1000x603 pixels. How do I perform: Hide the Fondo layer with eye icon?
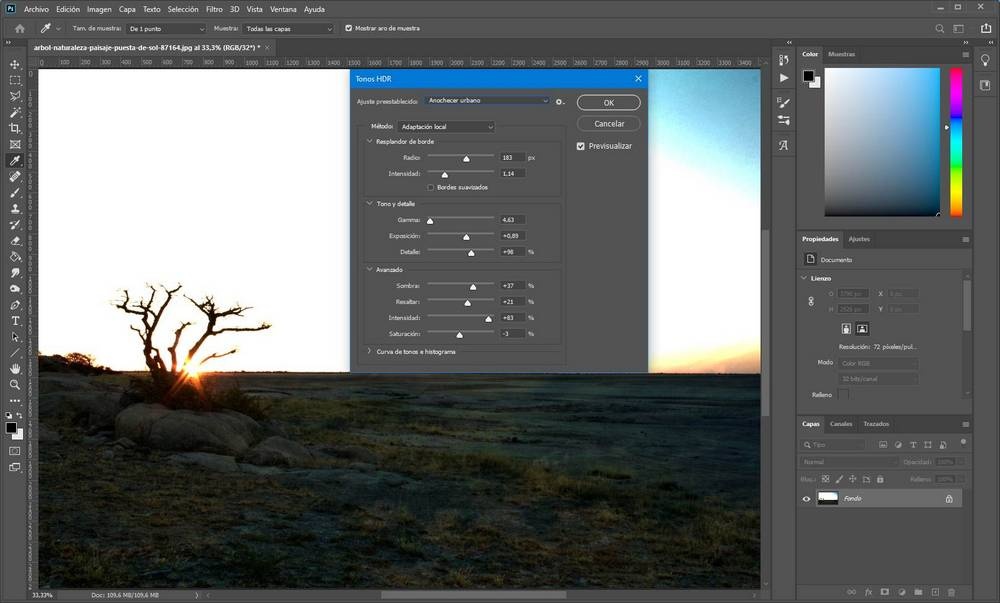[x=807, y=498]
